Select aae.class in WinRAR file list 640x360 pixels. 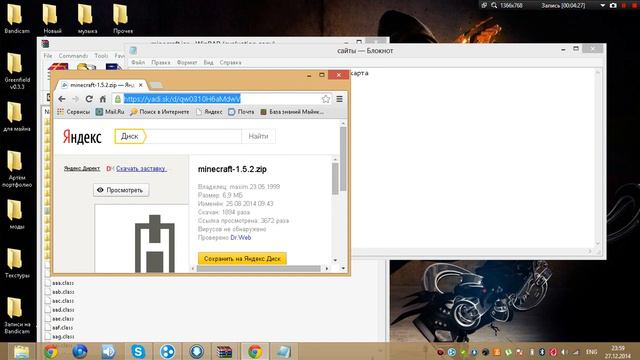60,319
